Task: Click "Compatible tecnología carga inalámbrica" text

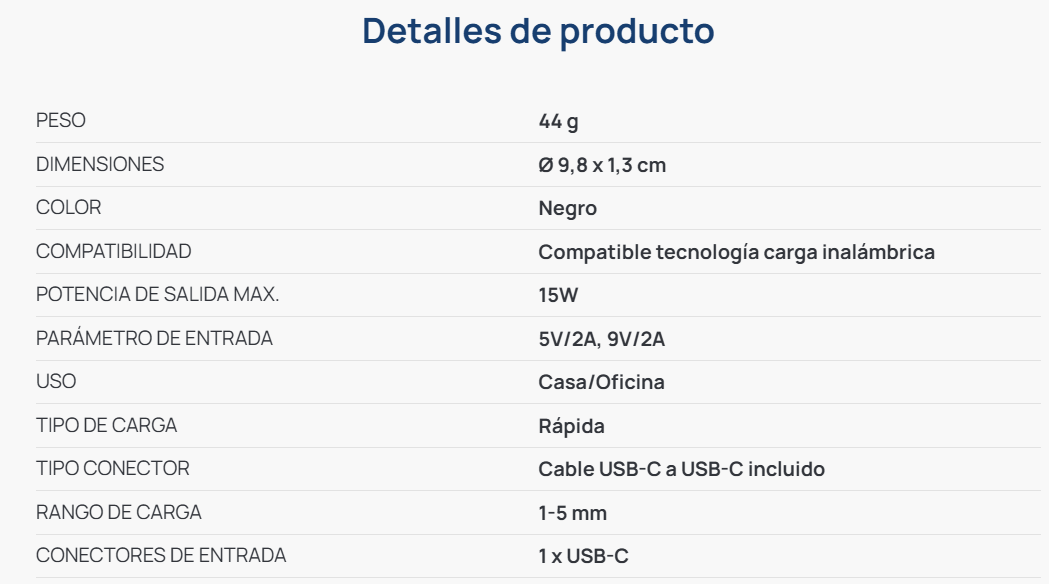Action: point(736,252)
